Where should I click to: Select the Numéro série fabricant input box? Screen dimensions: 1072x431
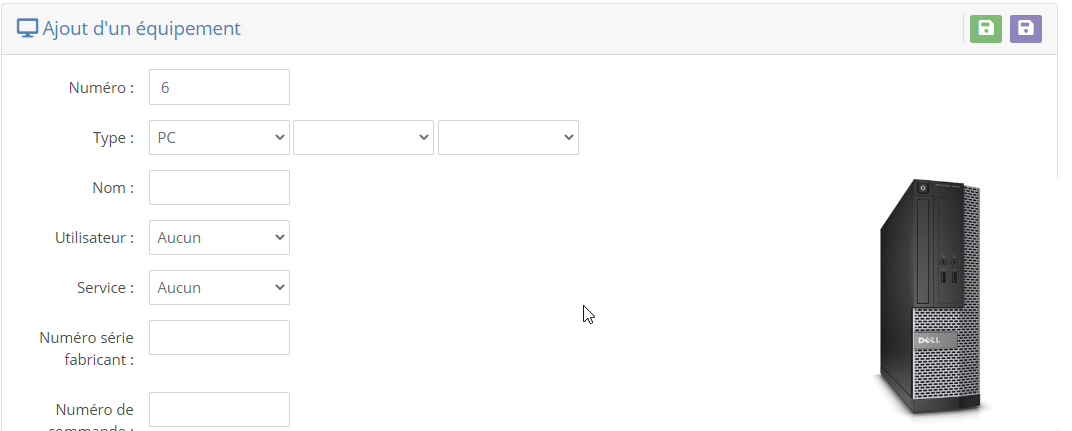pyautogui.click(x=219, y=337)
